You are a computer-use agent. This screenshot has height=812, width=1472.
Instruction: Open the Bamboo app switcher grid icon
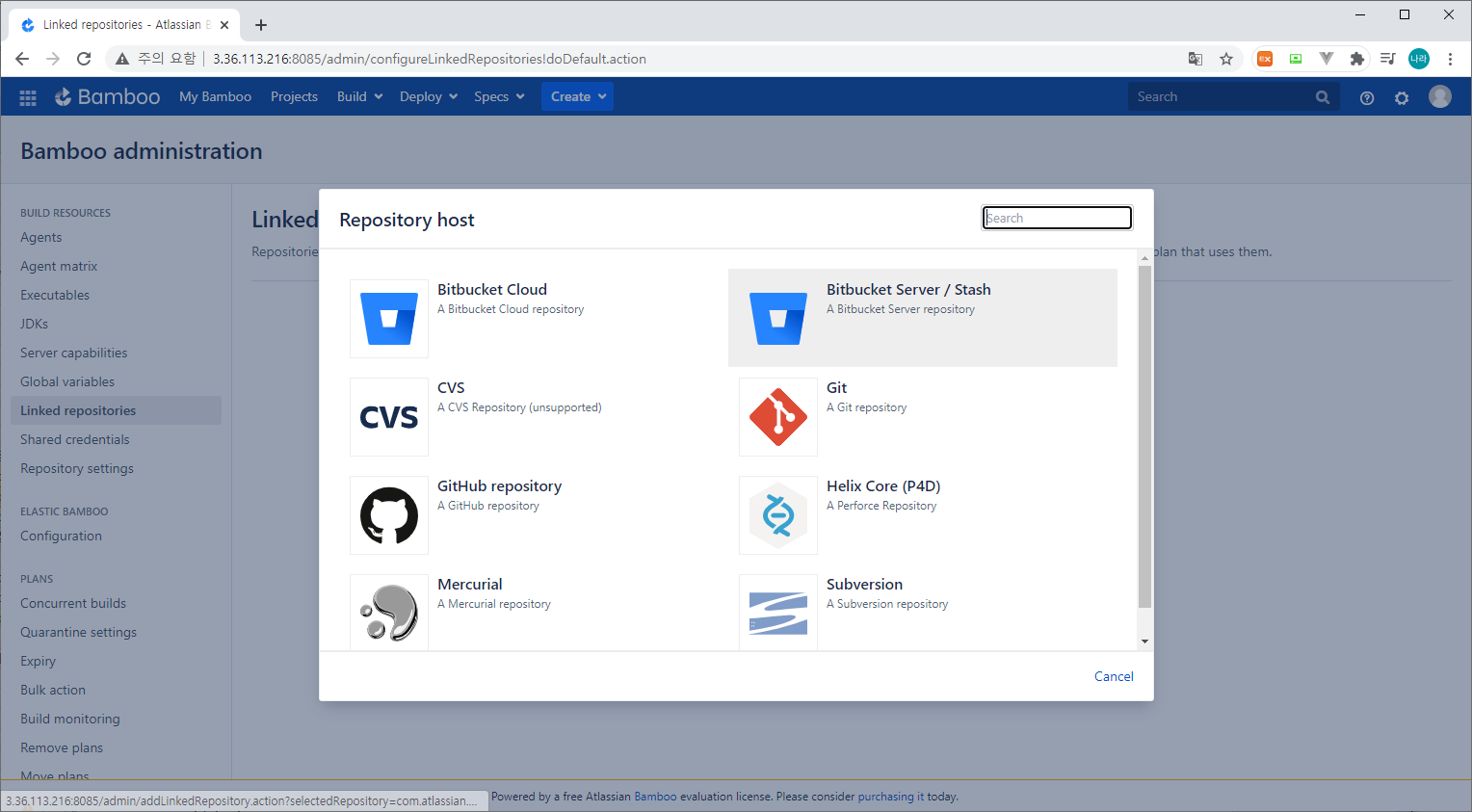[x=28, y=97]
